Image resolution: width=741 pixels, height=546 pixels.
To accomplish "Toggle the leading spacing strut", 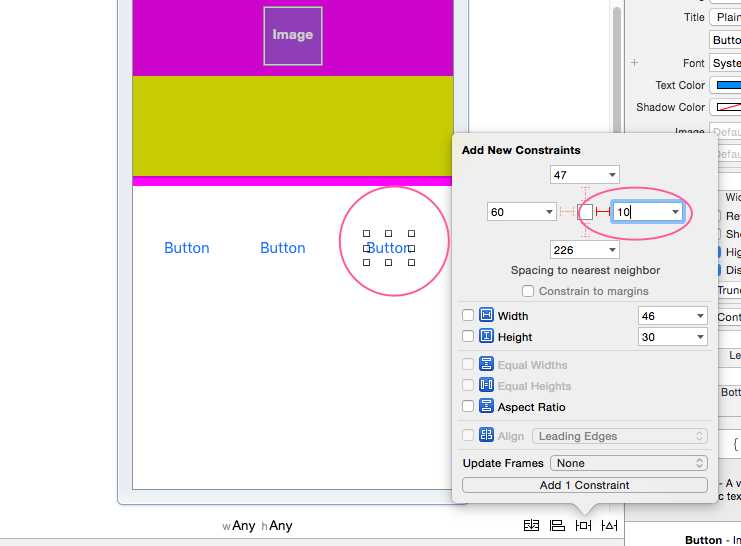I will [567, 212].
